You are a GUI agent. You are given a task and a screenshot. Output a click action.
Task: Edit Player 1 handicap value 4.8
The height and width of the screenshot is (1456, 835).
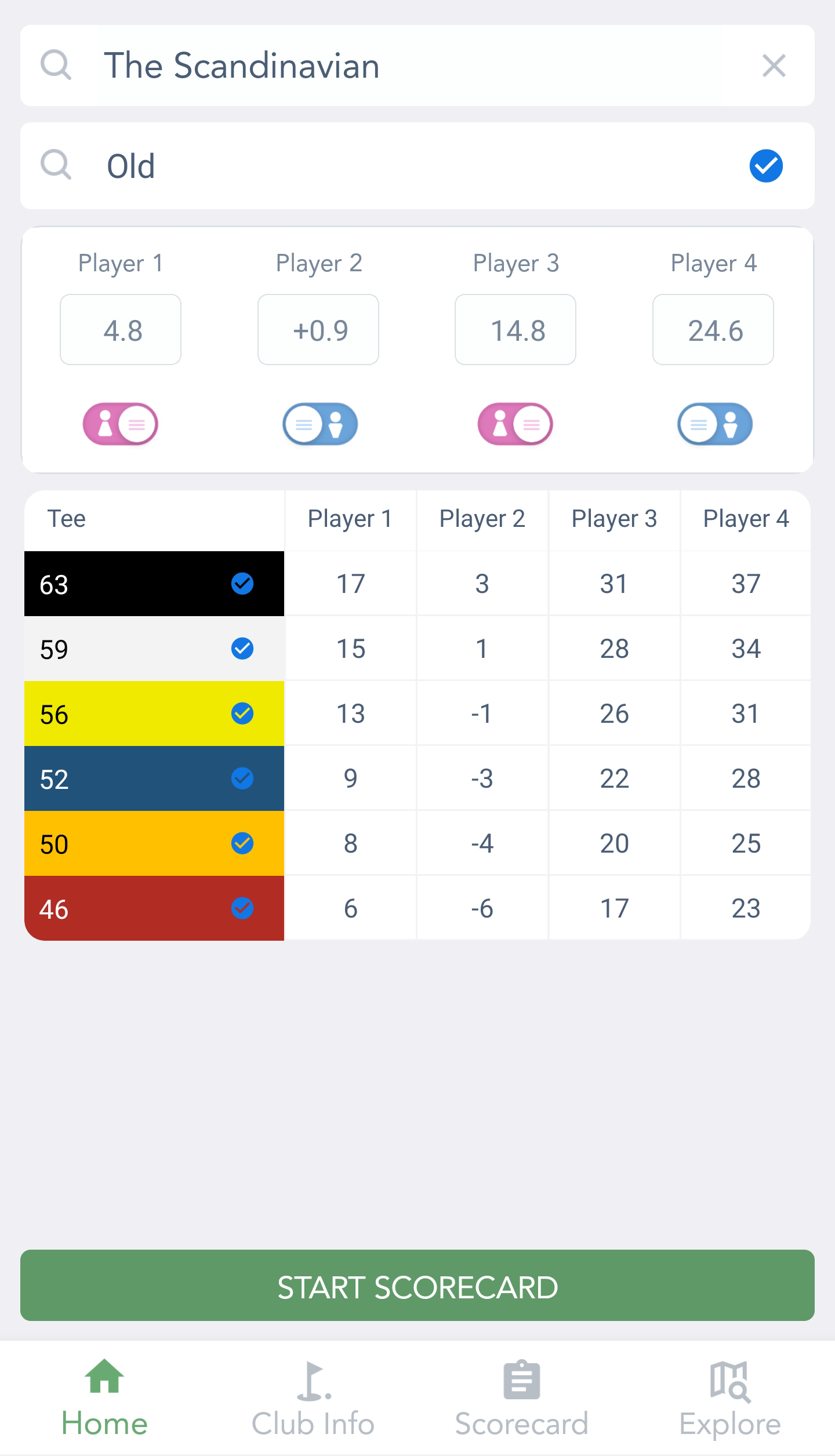[x=120, y=329]
